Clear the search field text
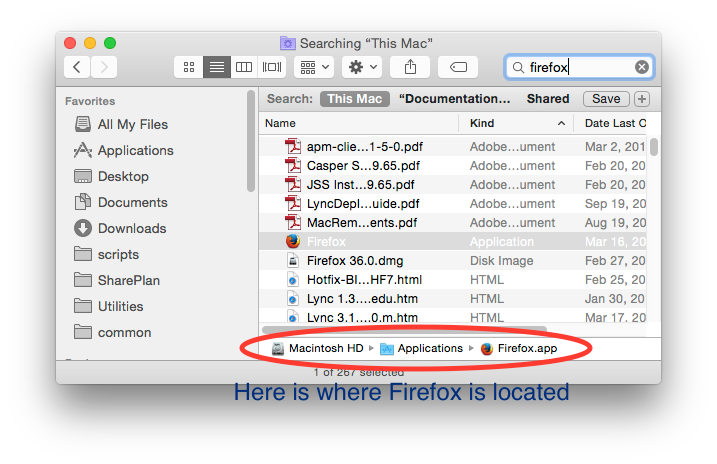This screenshot has height=464, width=717. tap(642, 67)
